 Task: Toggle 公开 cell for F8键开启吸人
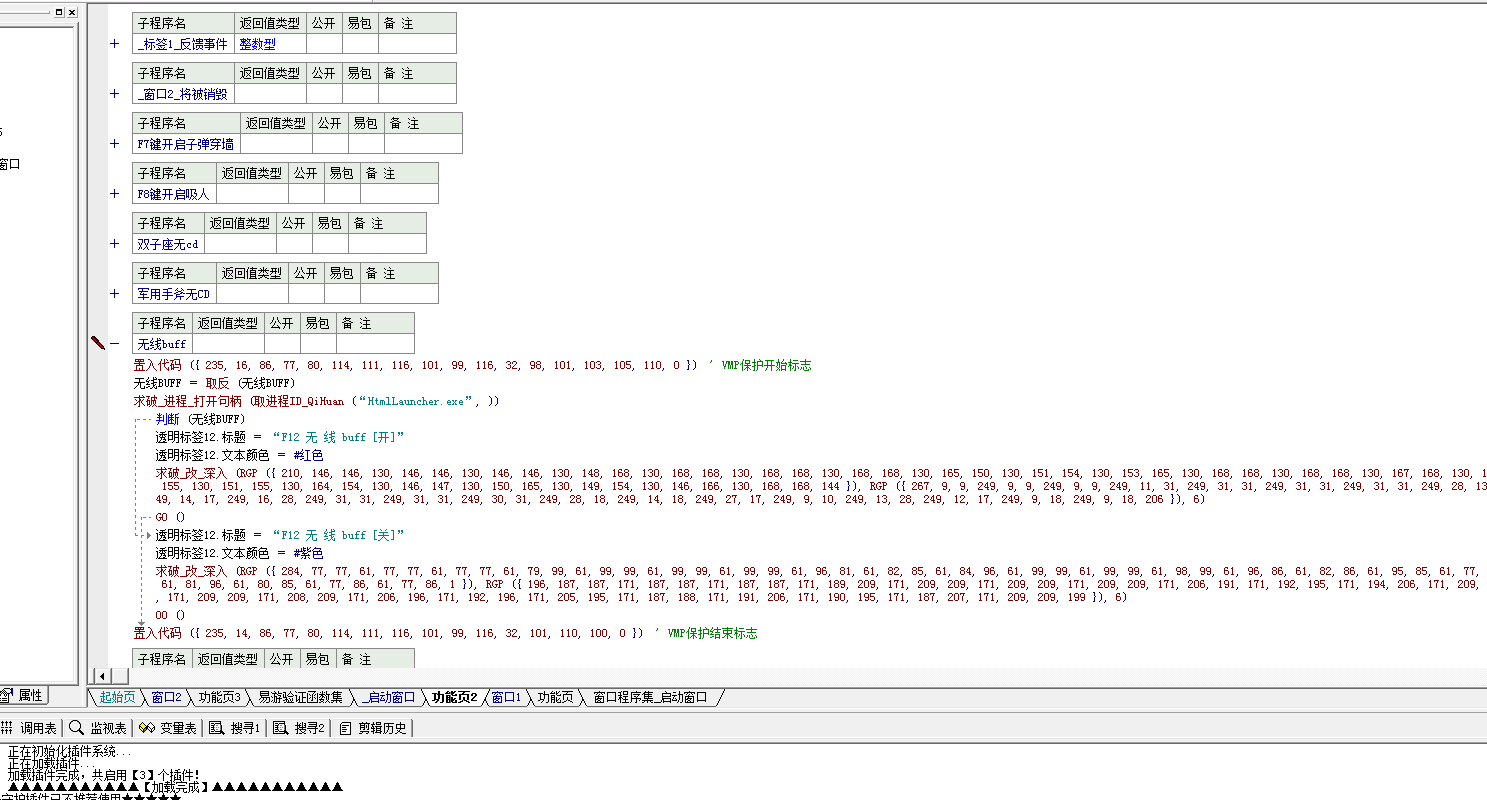coord(306,194)
